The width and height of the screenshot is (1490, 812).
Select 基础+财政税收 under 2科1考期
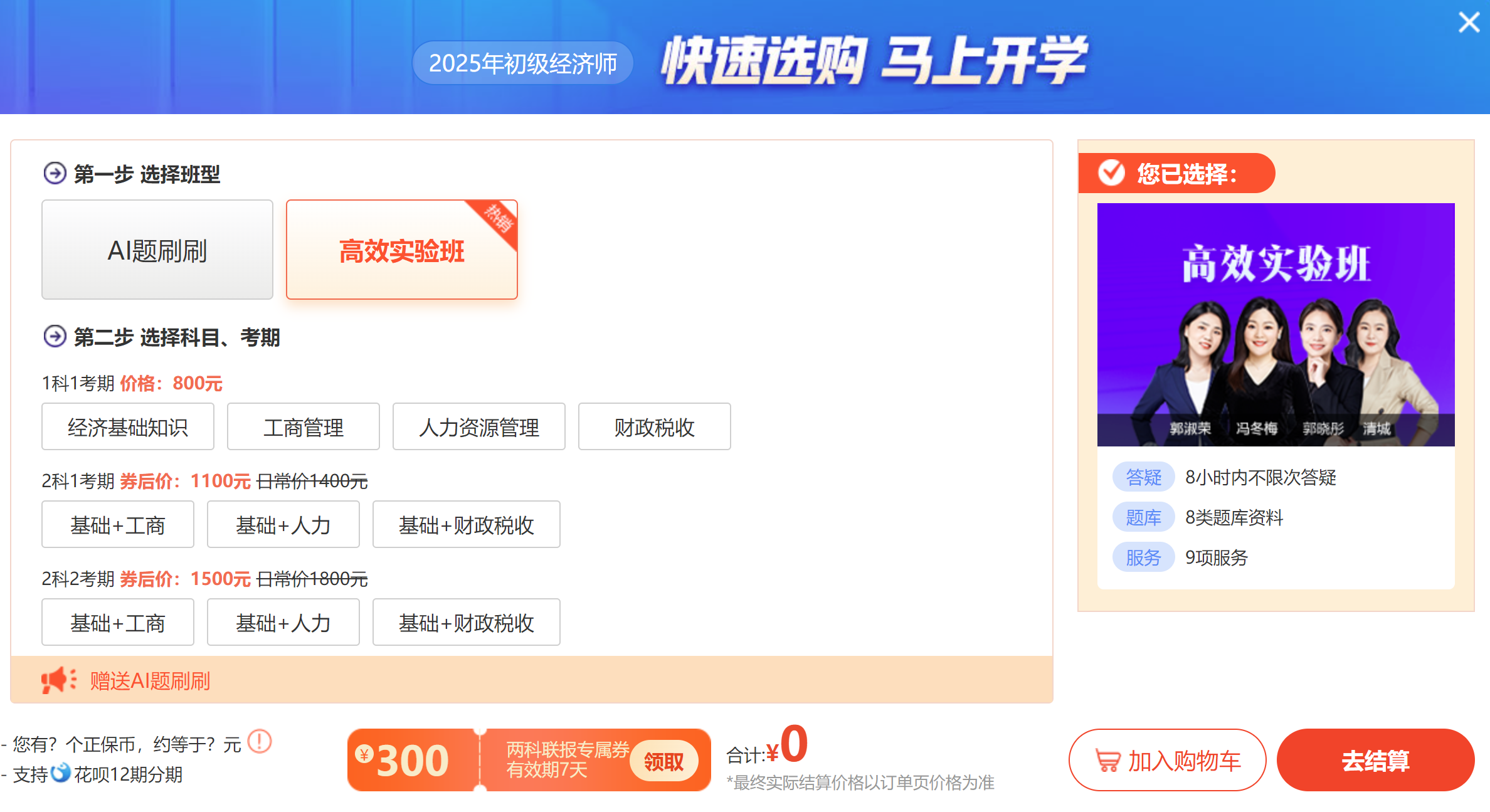coord(467,524)
